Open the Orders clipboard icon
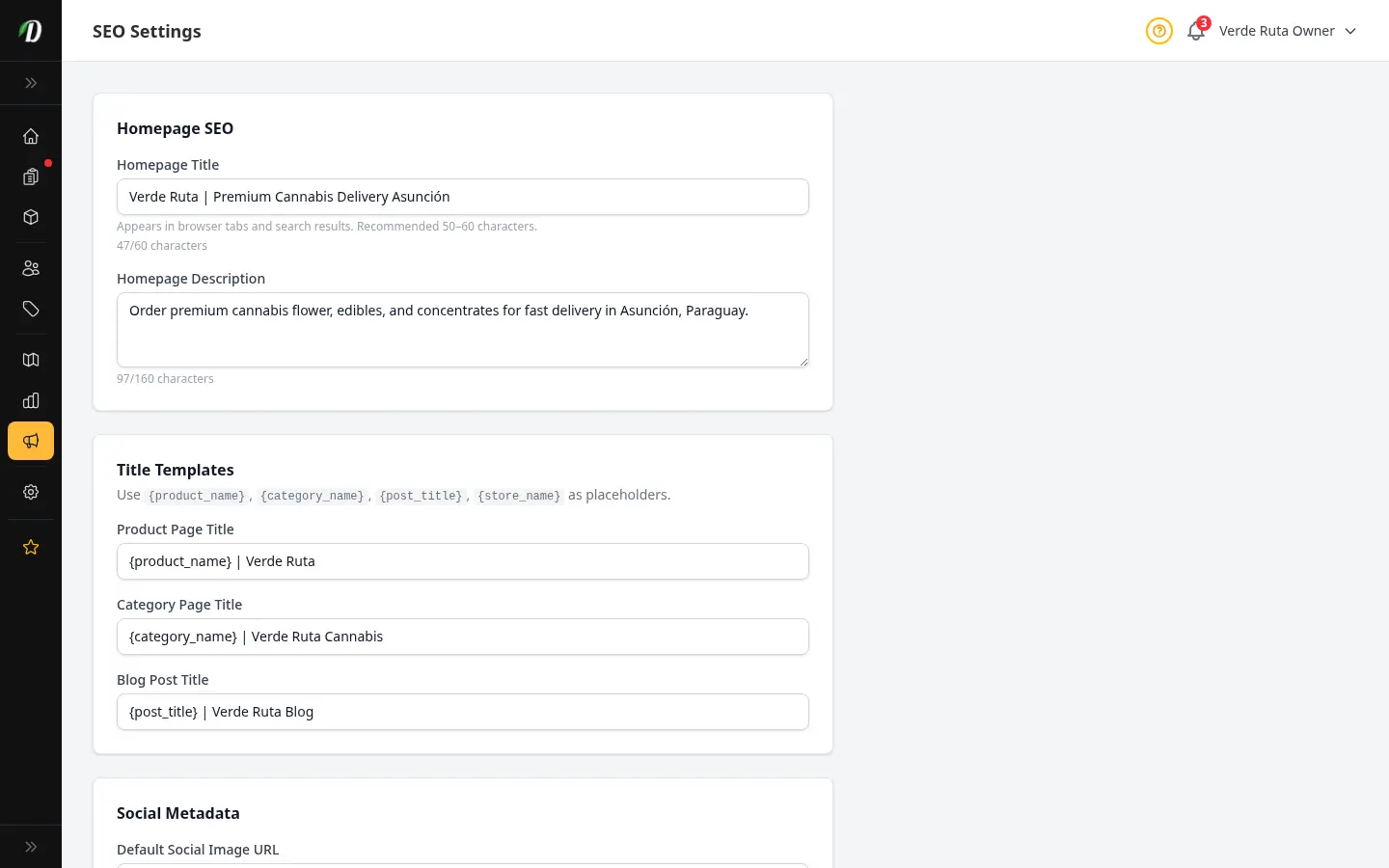Screen dimensions: 1389x868 [31, 176]
